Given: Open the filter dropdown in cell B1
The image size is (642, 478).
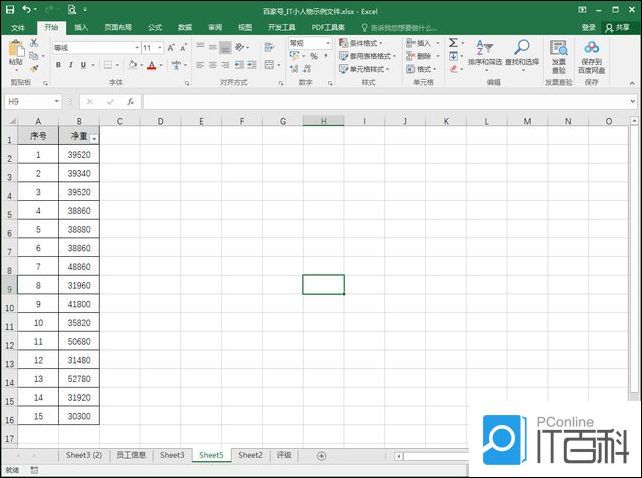Looking at the screenshot, I should 94,139.
